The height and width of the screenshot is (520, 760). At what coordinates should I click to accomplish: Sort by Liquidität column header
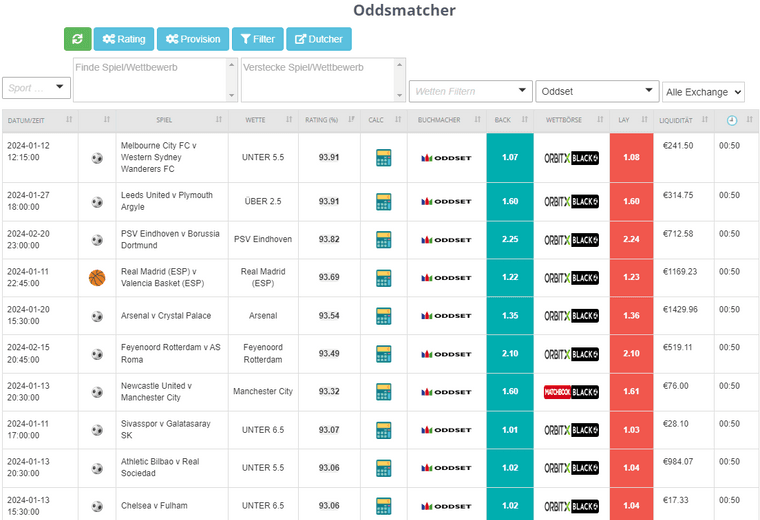[683, 120]
